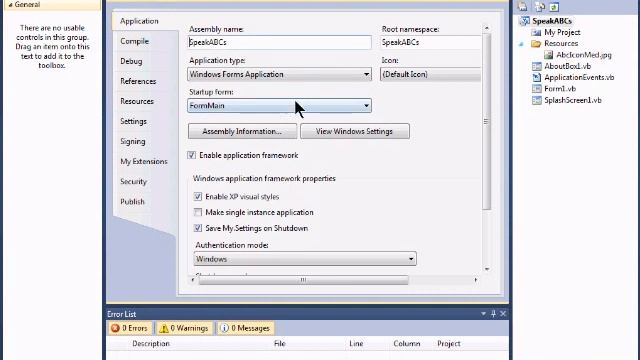
Task: Click the horizontal scrollbar left arrow
Action: pos(193,280)
